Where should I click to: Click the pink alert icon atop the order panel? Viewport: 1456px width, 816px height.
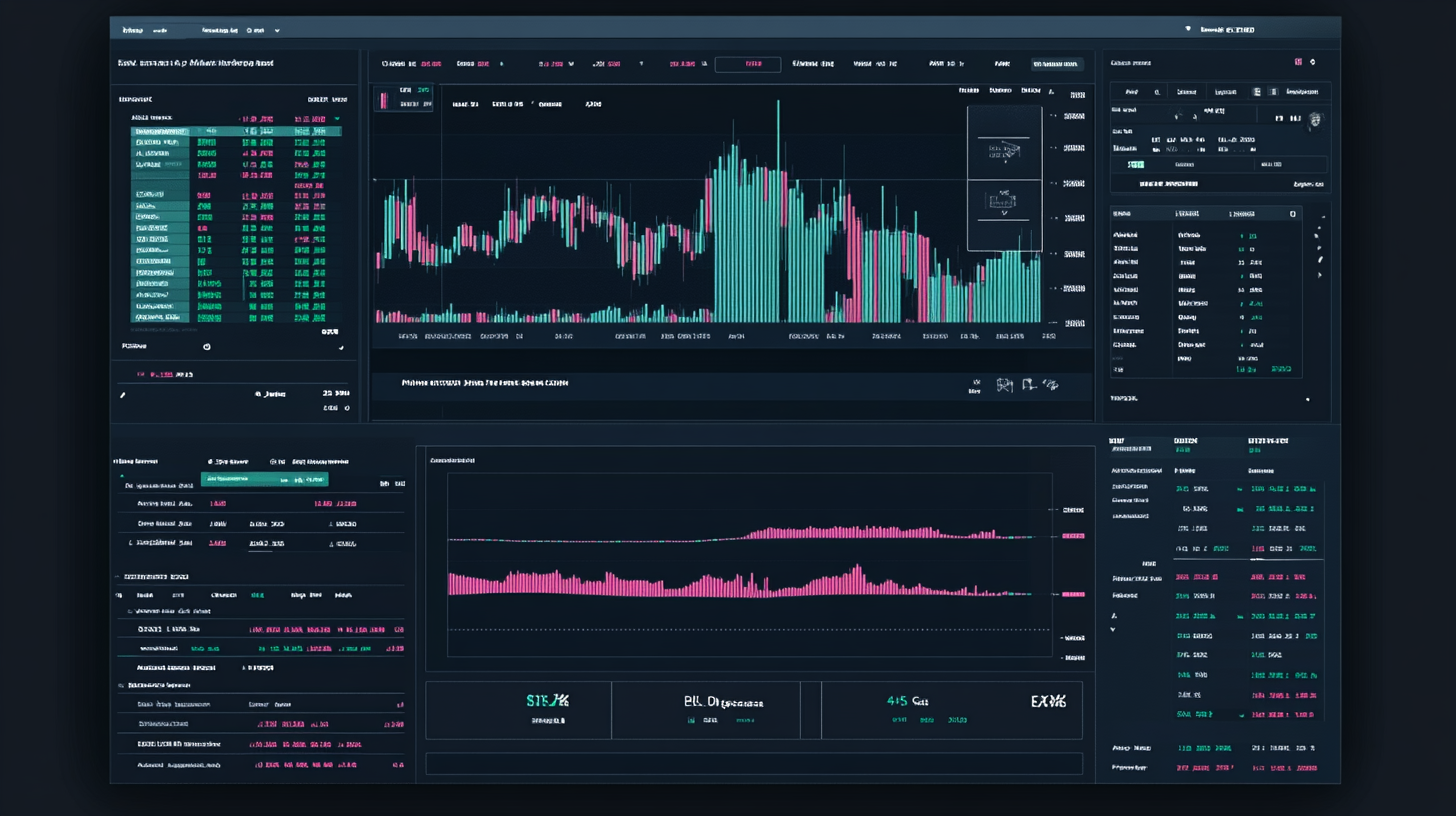1298,62
